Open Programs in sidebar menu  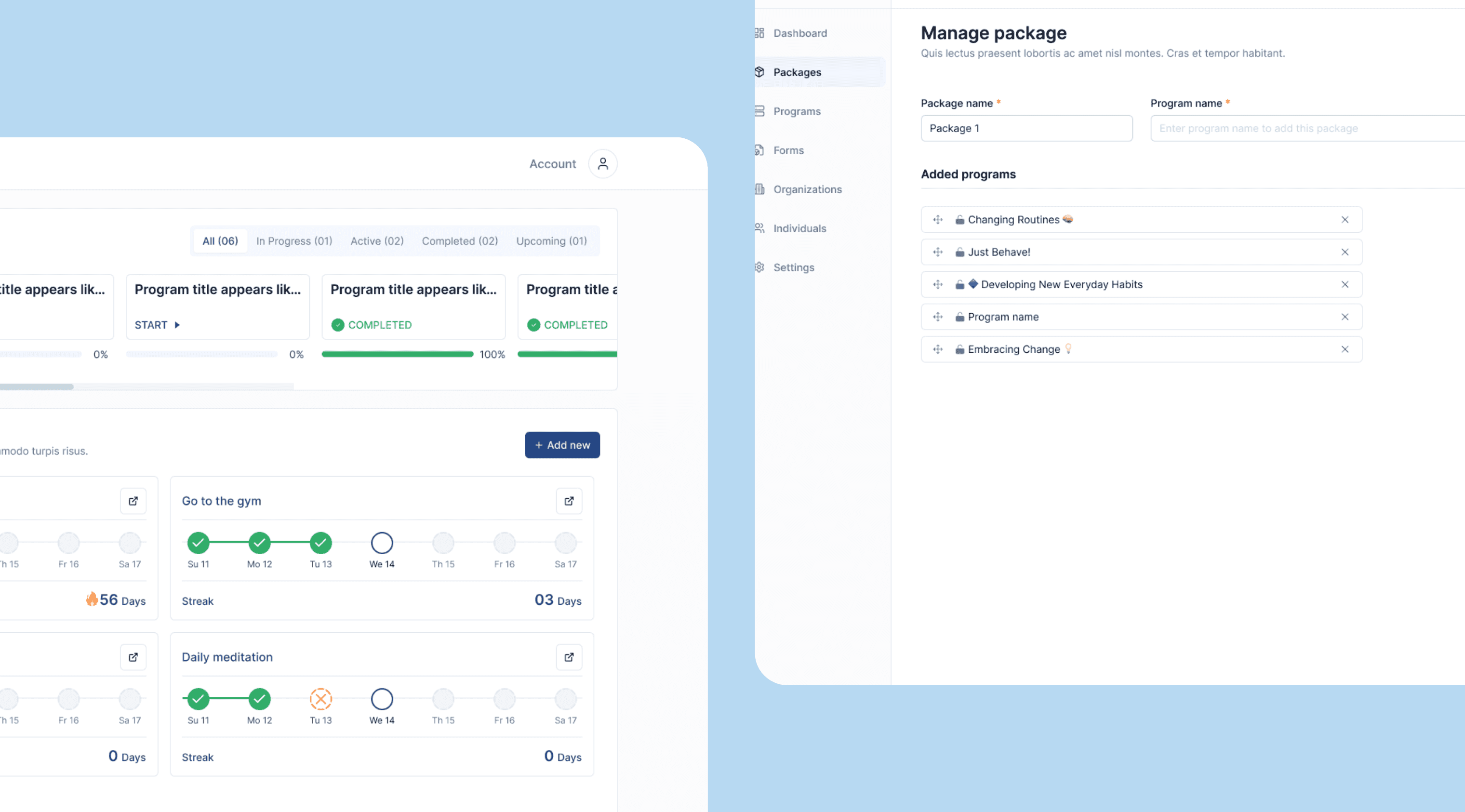tap(796, 111)
